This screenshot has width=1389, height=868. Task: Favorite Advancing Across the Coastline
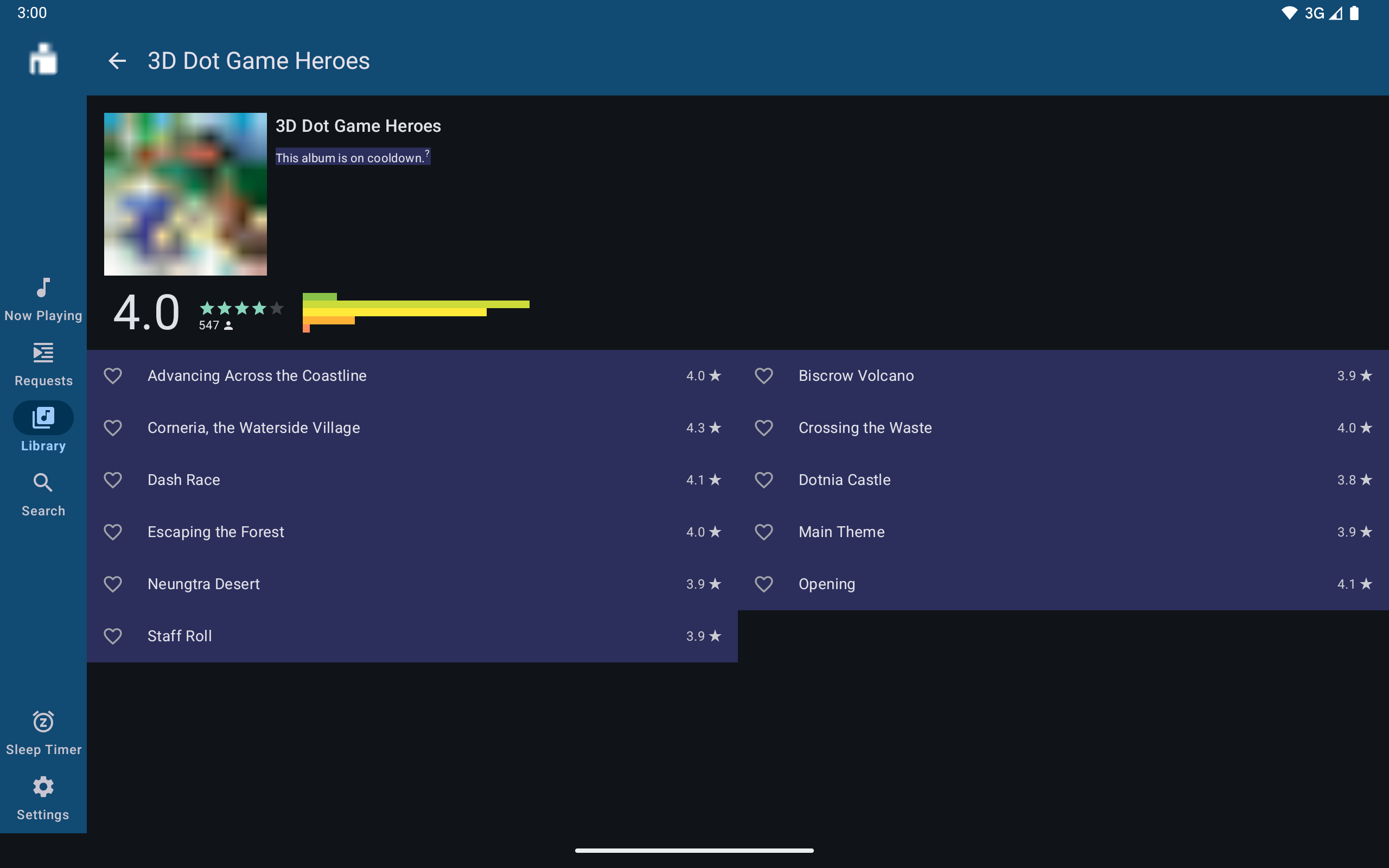click(113, 375)
